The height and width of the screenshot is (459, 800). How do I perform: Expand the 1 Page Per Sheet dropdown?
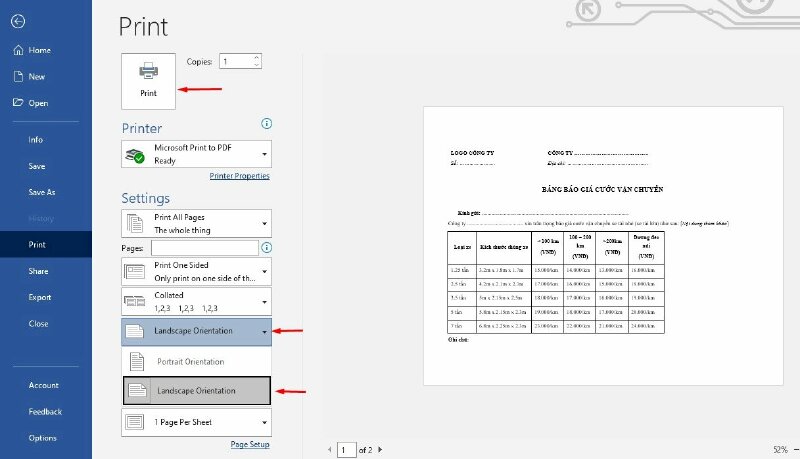[x=196, y=422]
